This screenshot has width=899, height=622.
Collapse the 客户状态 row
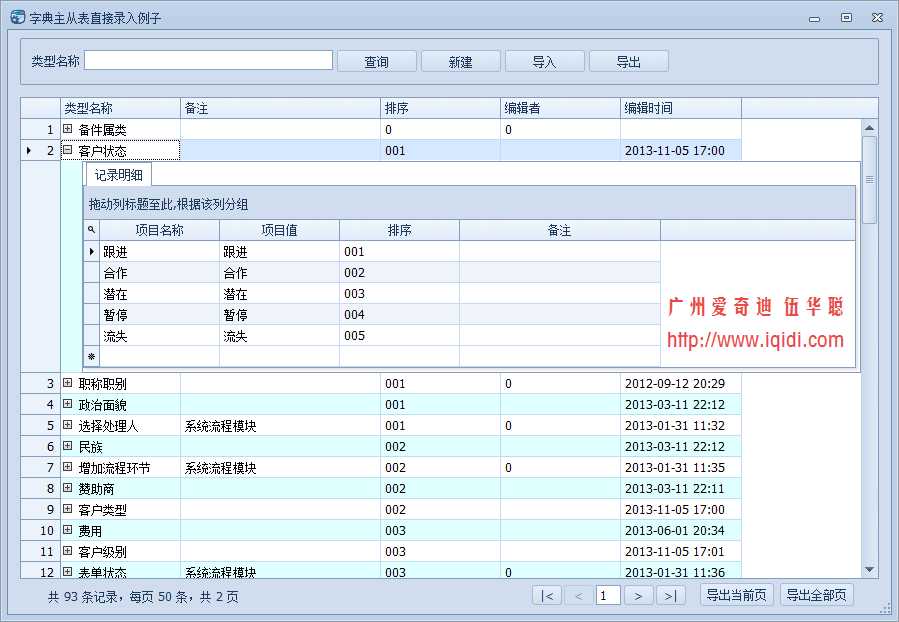[68, 150]
